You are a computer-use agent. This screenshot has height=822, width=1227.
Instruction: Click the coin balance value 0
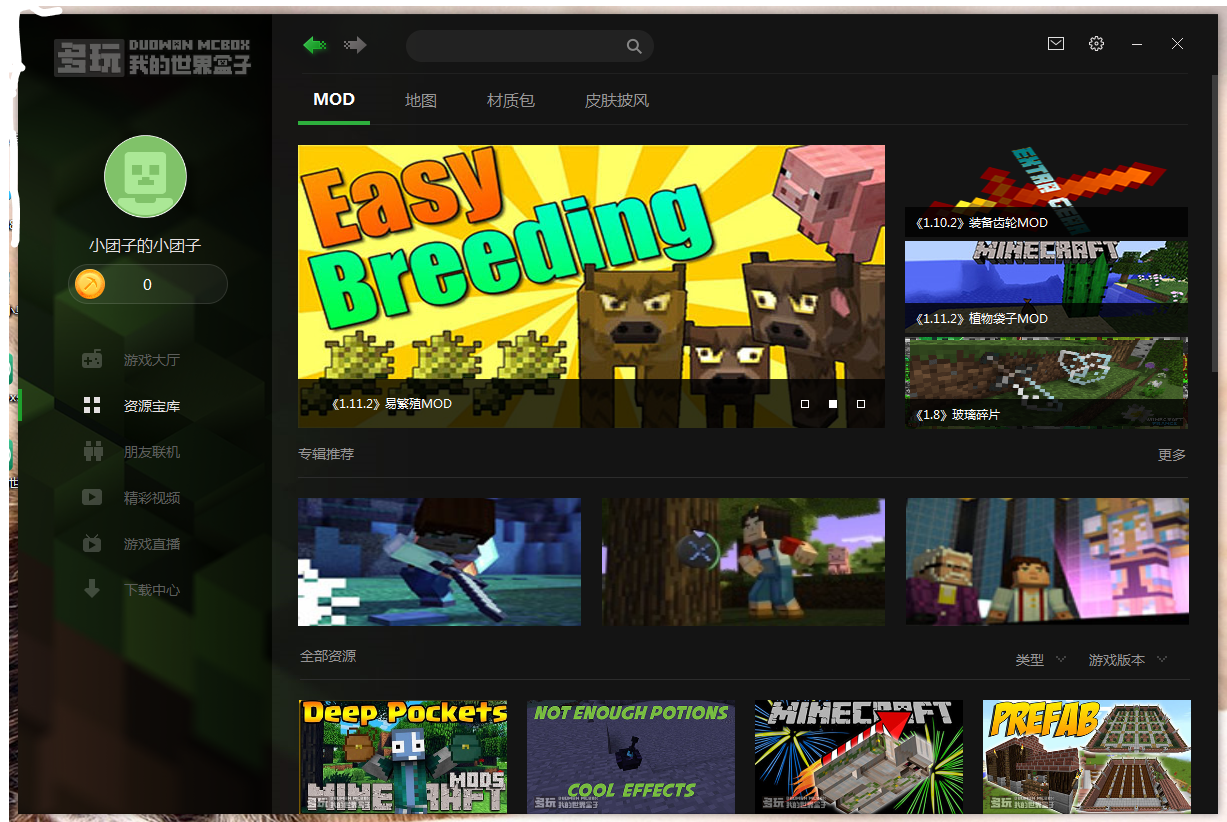click(x=147, y=285)
